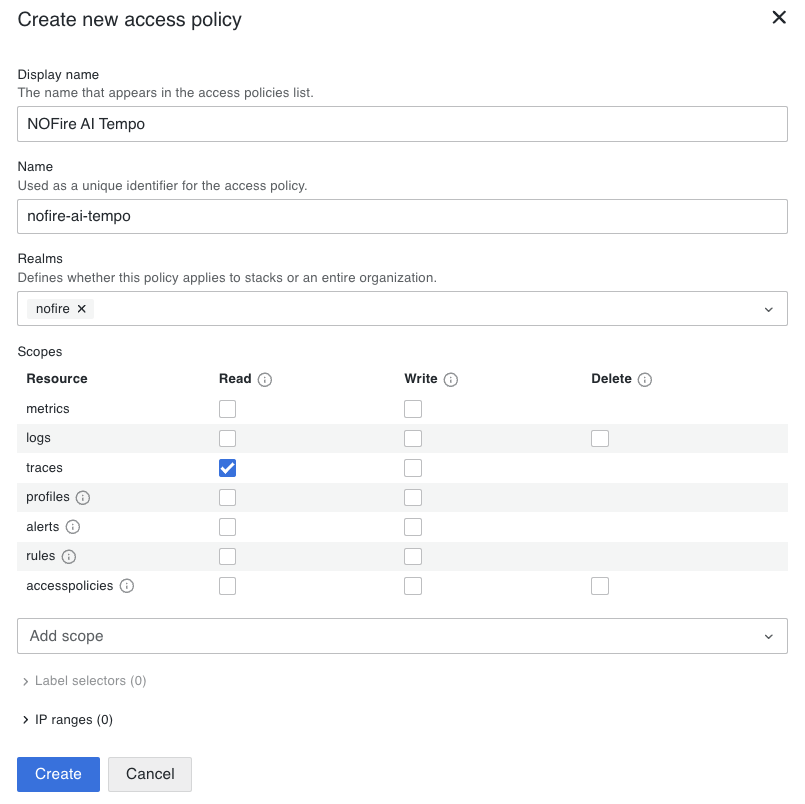Click the profiles info icon
This screenshot has width=805, height=804.
[83, 497]
